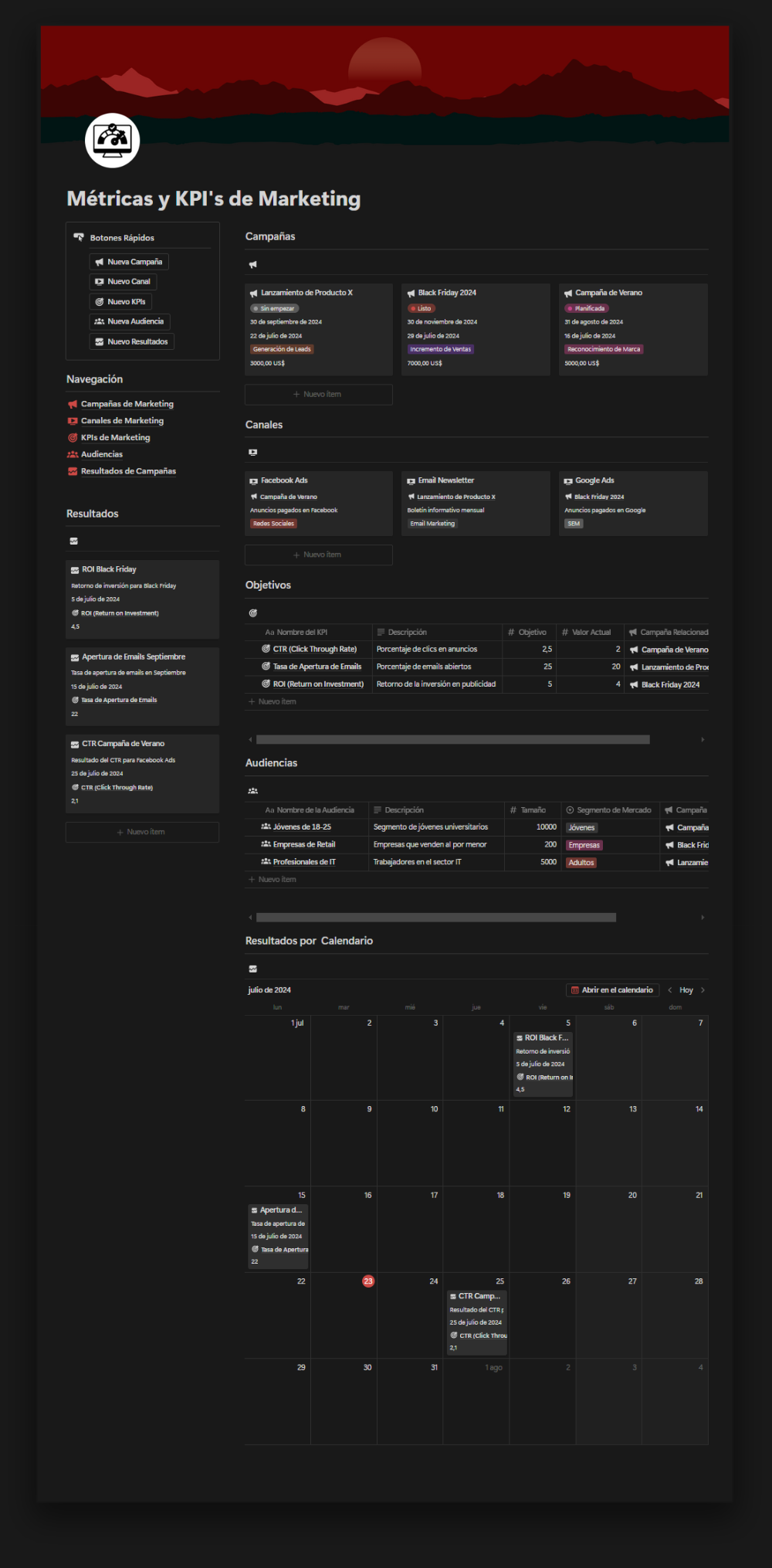Click the icon on ROI Black Friday sidebar card
Image resolution: width=772 pixels, height=1568 pixels.
[75, 570]
